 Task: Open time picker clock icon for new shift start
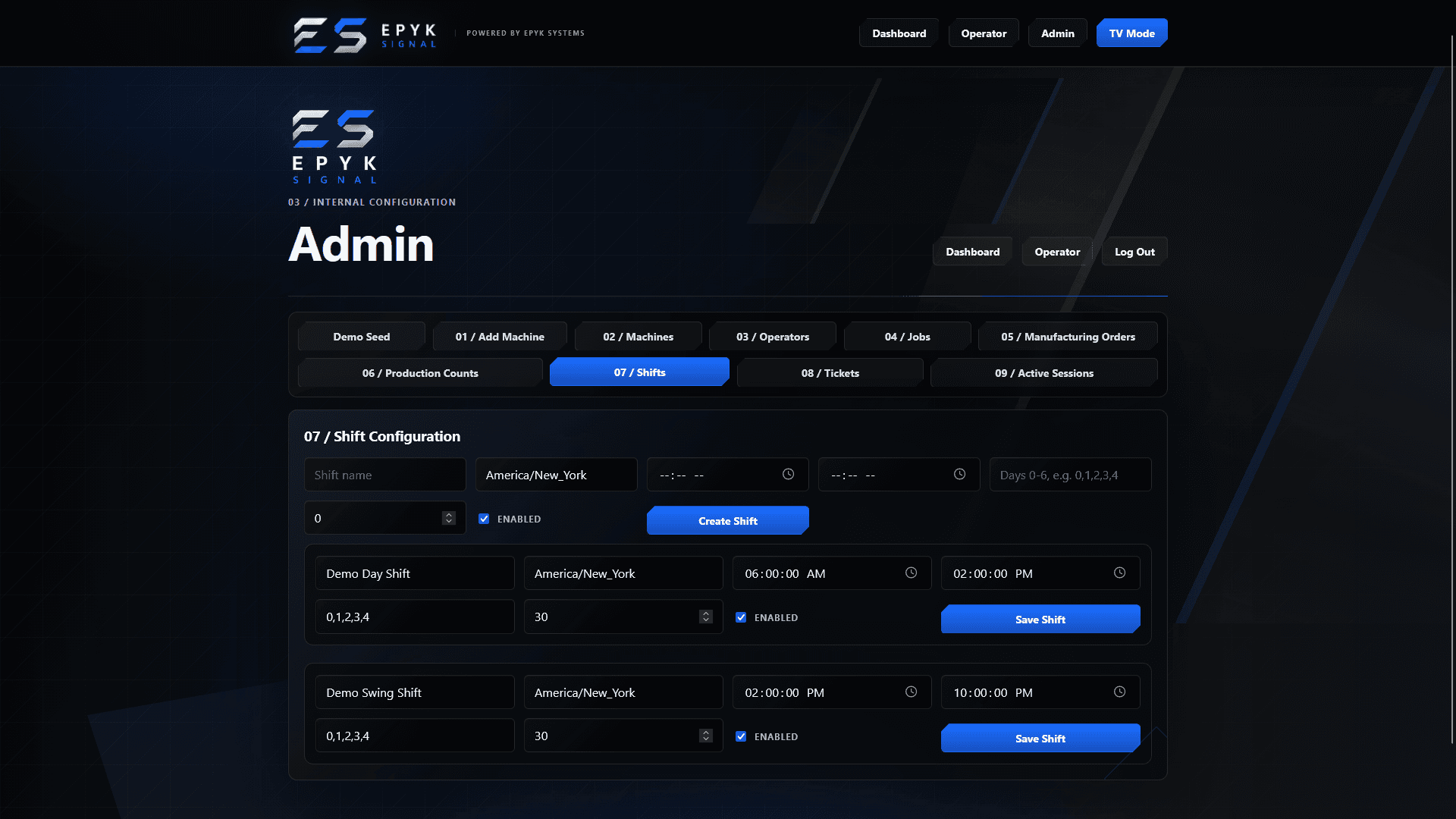tap(789, 474)
